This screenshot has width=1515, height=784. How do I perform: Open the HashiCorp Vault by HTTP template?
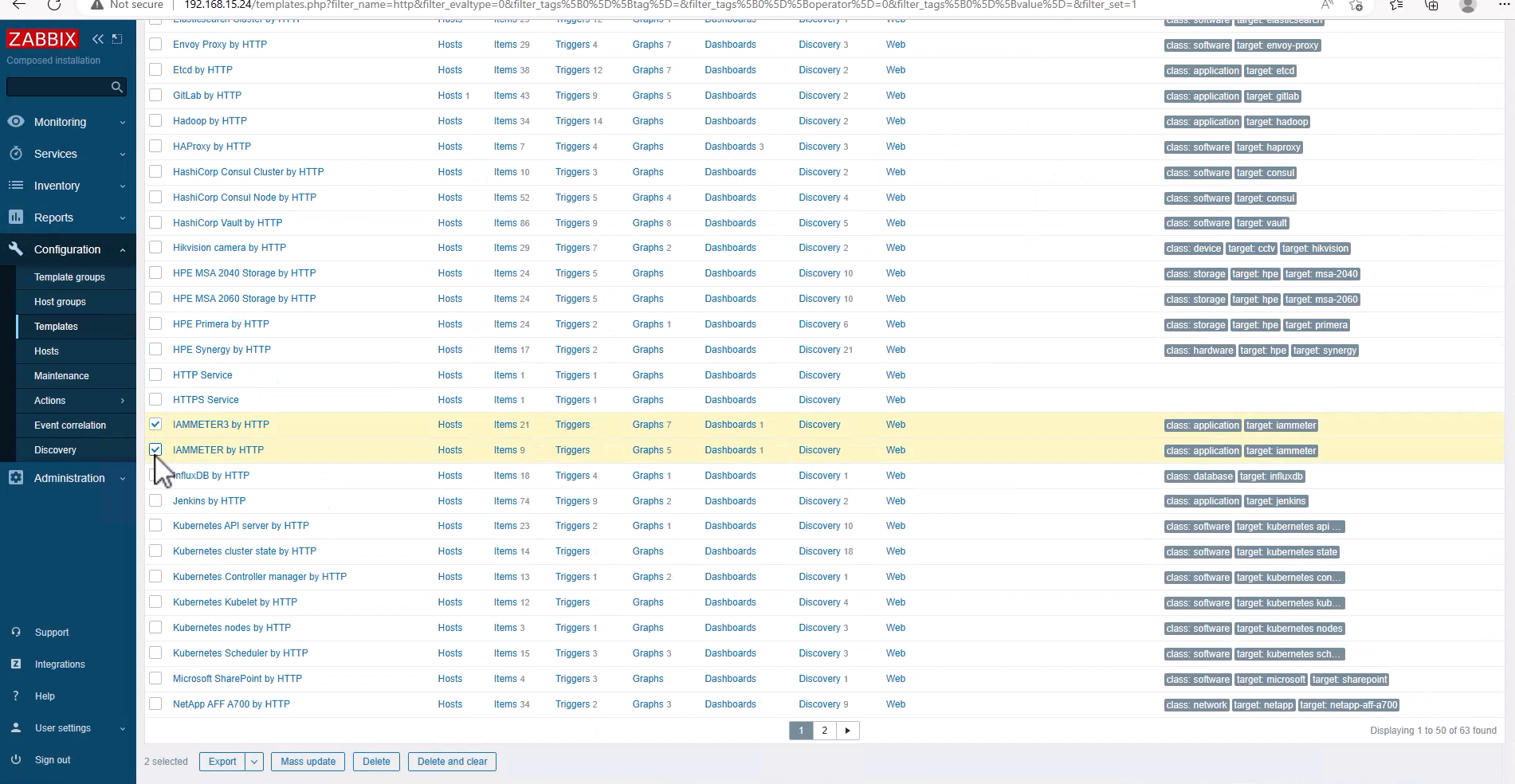(227, 223)
